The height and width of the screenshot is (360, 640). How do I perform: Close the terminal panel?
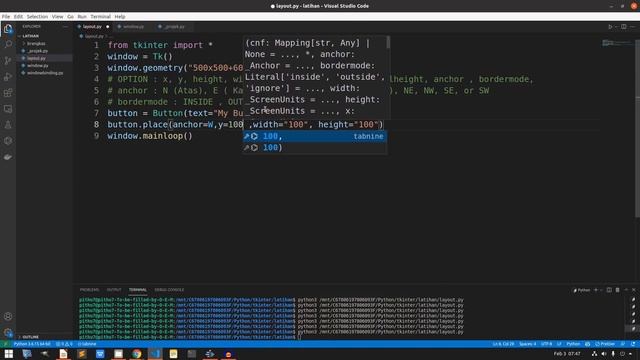pyautogui.click(x=634, y=290)
